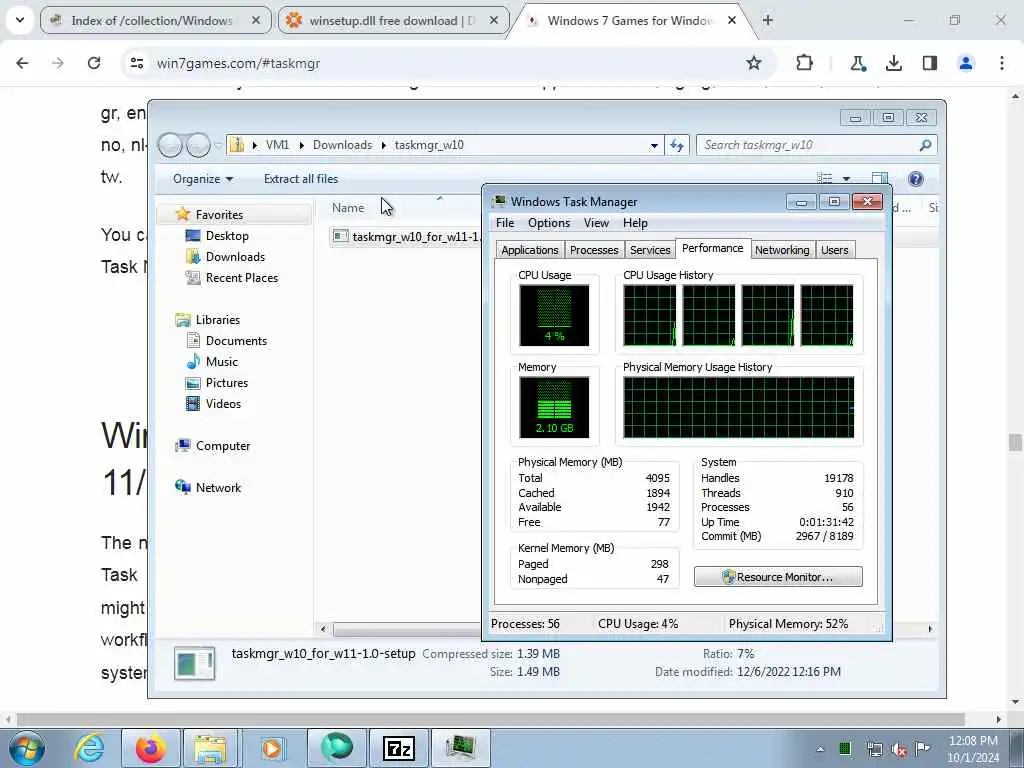Click the Chrome address bar URL

click(x=238, y=63)
